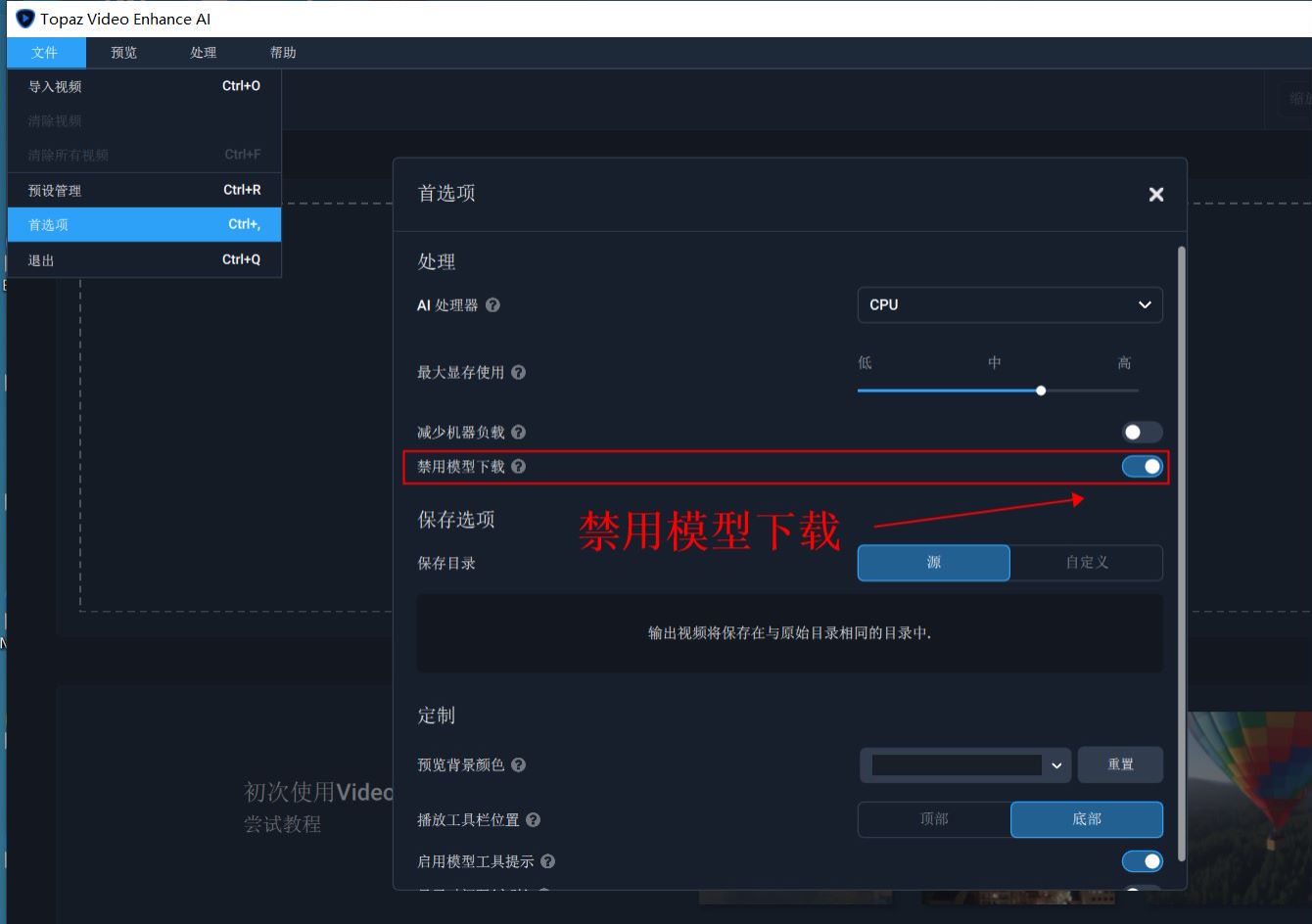
Task: Choose 首选项 from the file menu
Action: [x=144, y=224]
